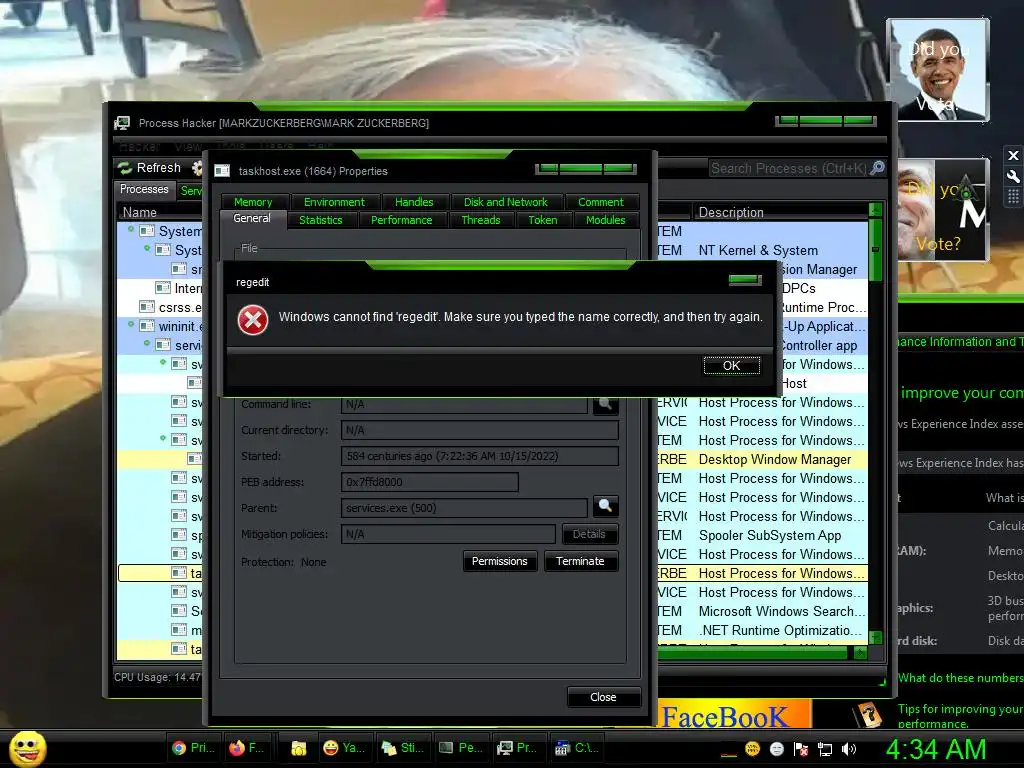Click the icon of the Interrupts process row
Image resolution: width=1024 pixels, height=768 pixels.
click(163, 288)
